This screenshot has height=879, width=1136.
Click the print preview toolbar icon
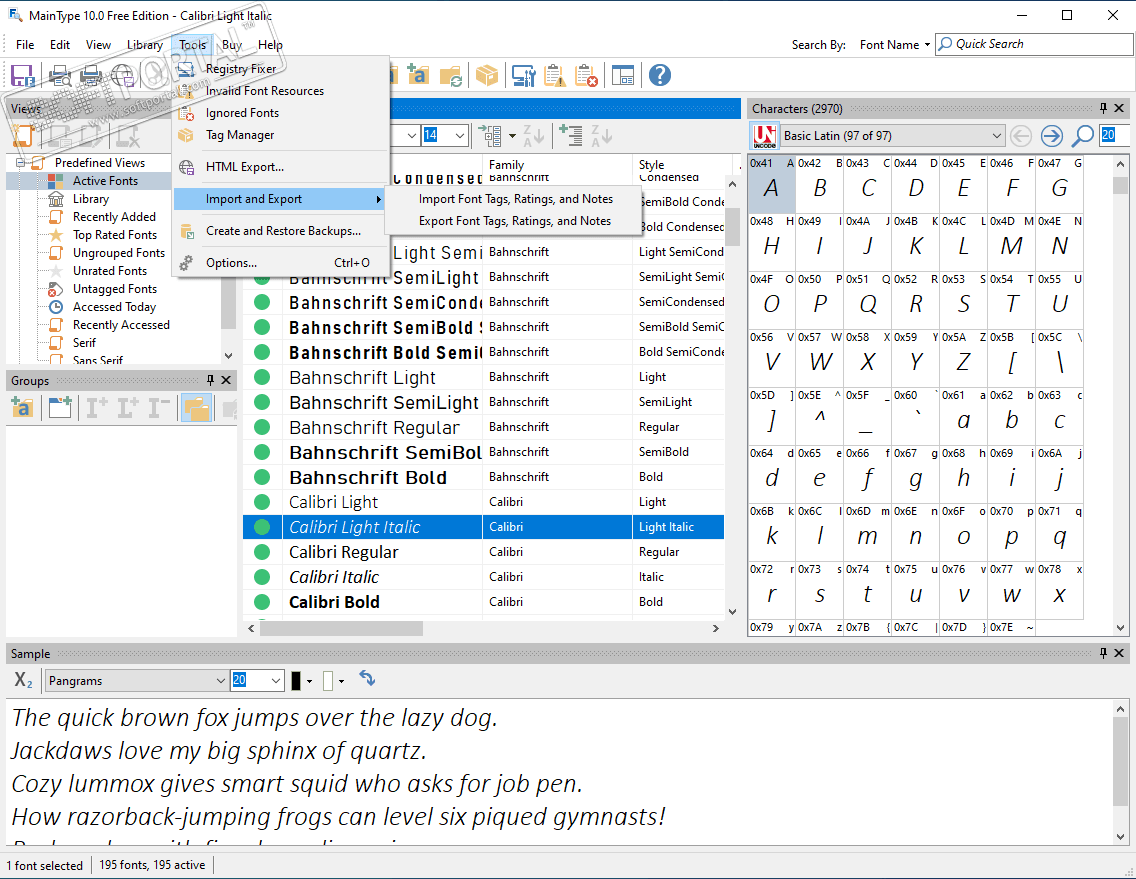coord(60,75)
